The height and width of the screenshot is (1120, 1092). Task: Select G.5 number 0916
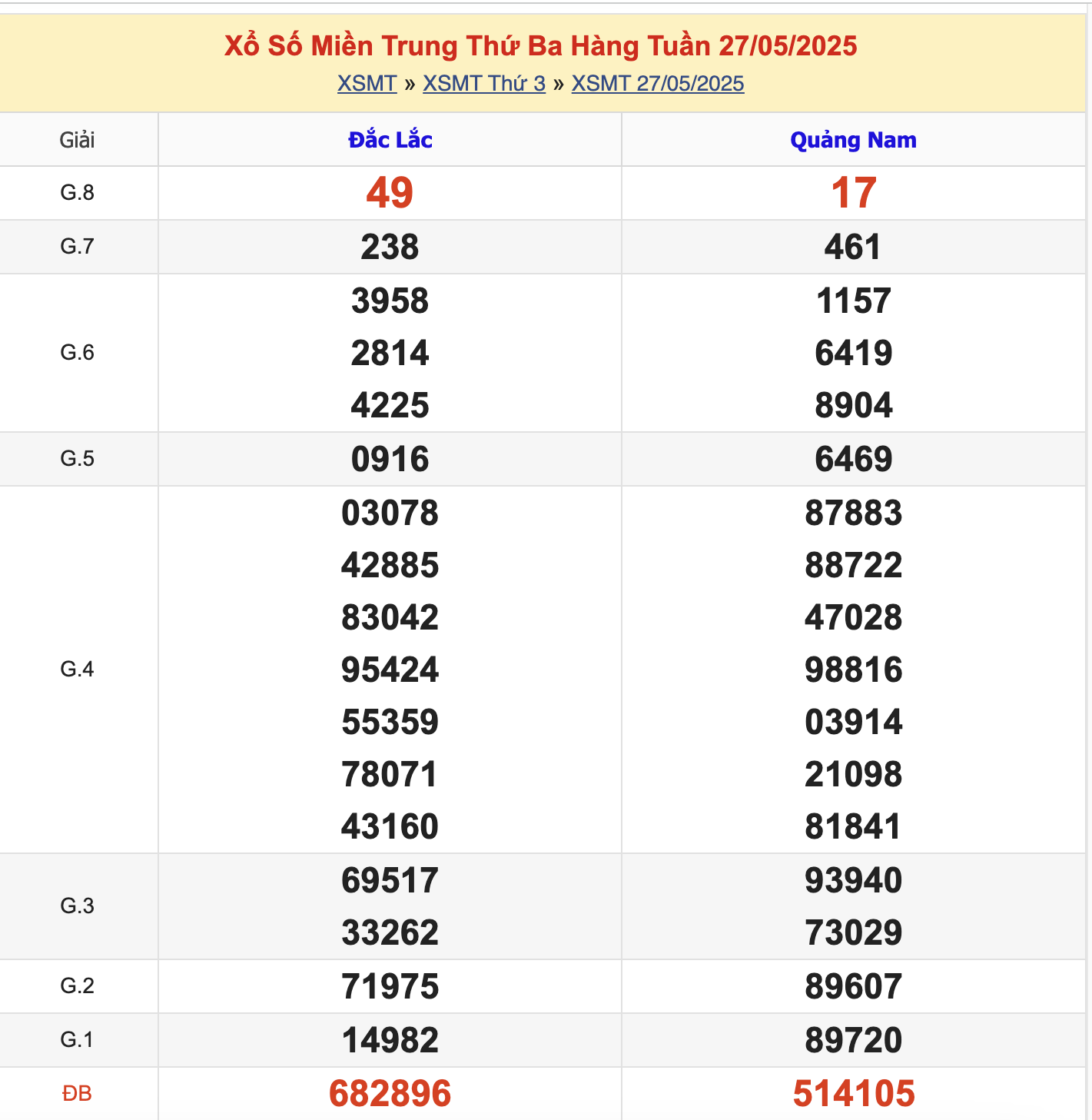click(x=390, y=459)
